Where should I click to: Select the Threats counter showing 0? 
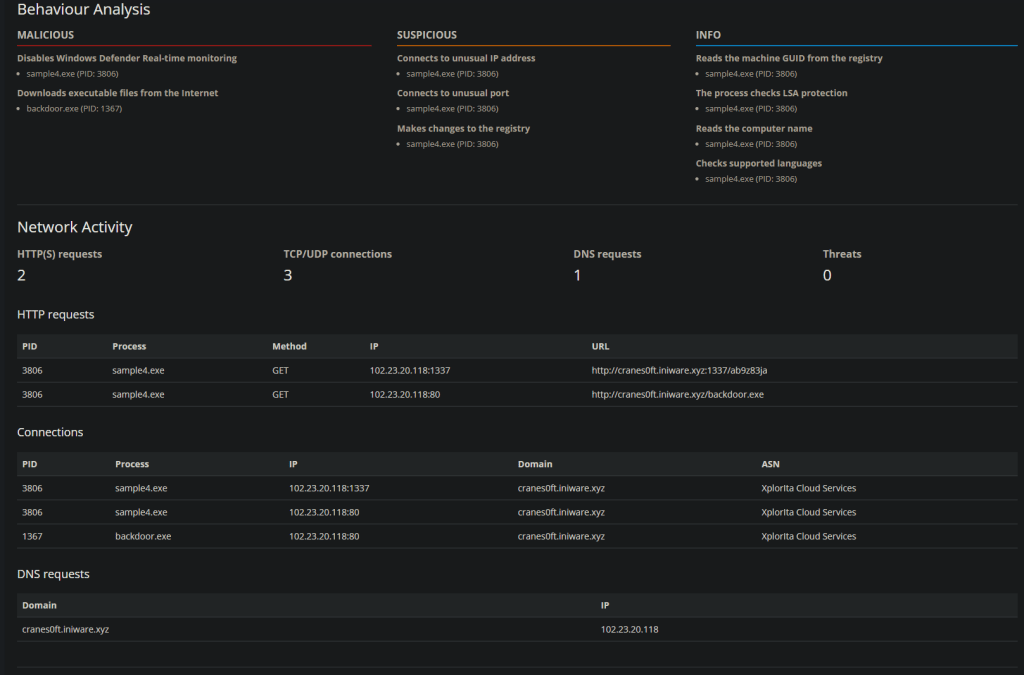[x=827, y=275]
